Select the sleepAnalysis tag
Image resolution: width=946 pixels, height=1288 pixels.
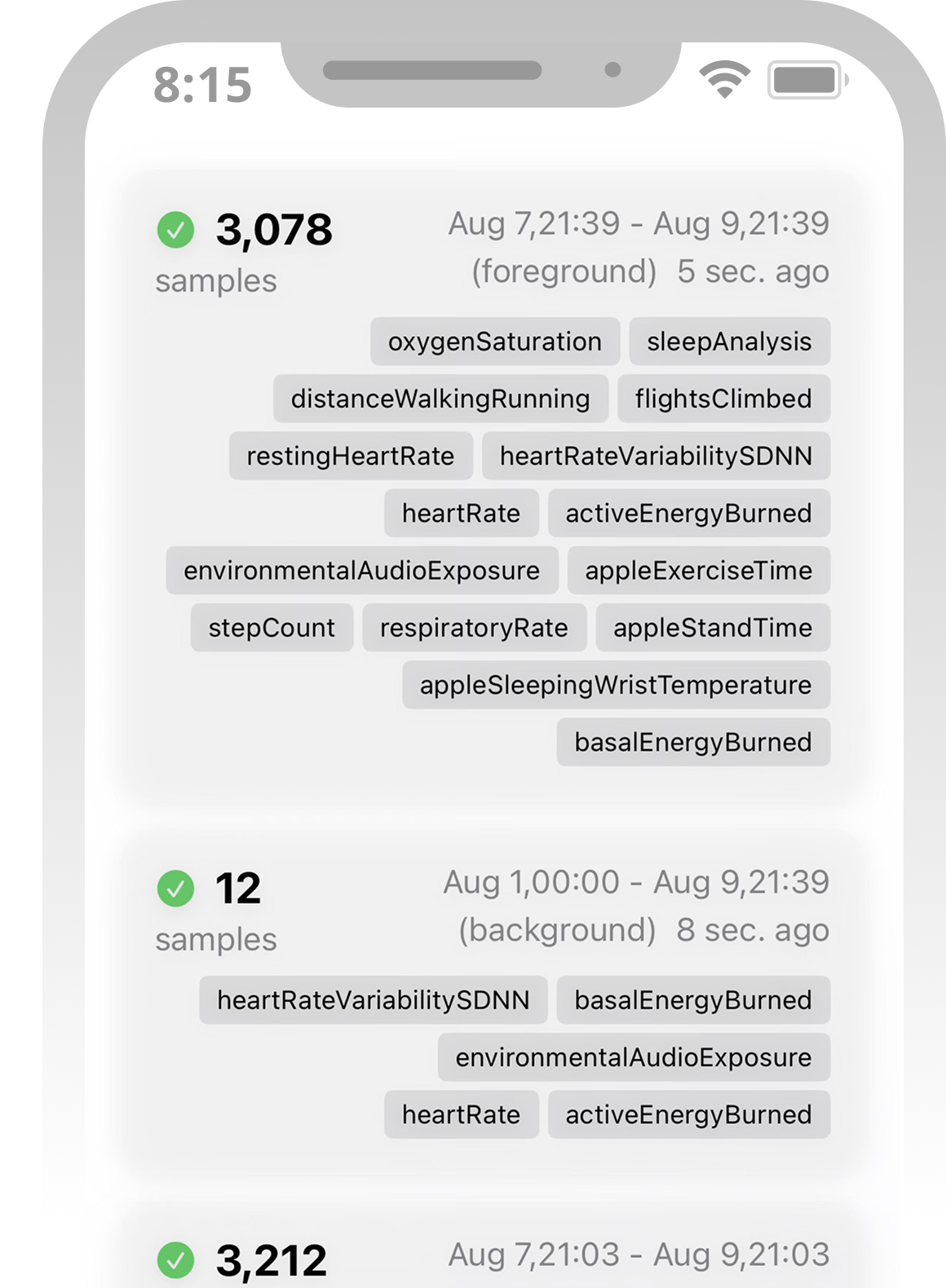(x=730, y=342)
